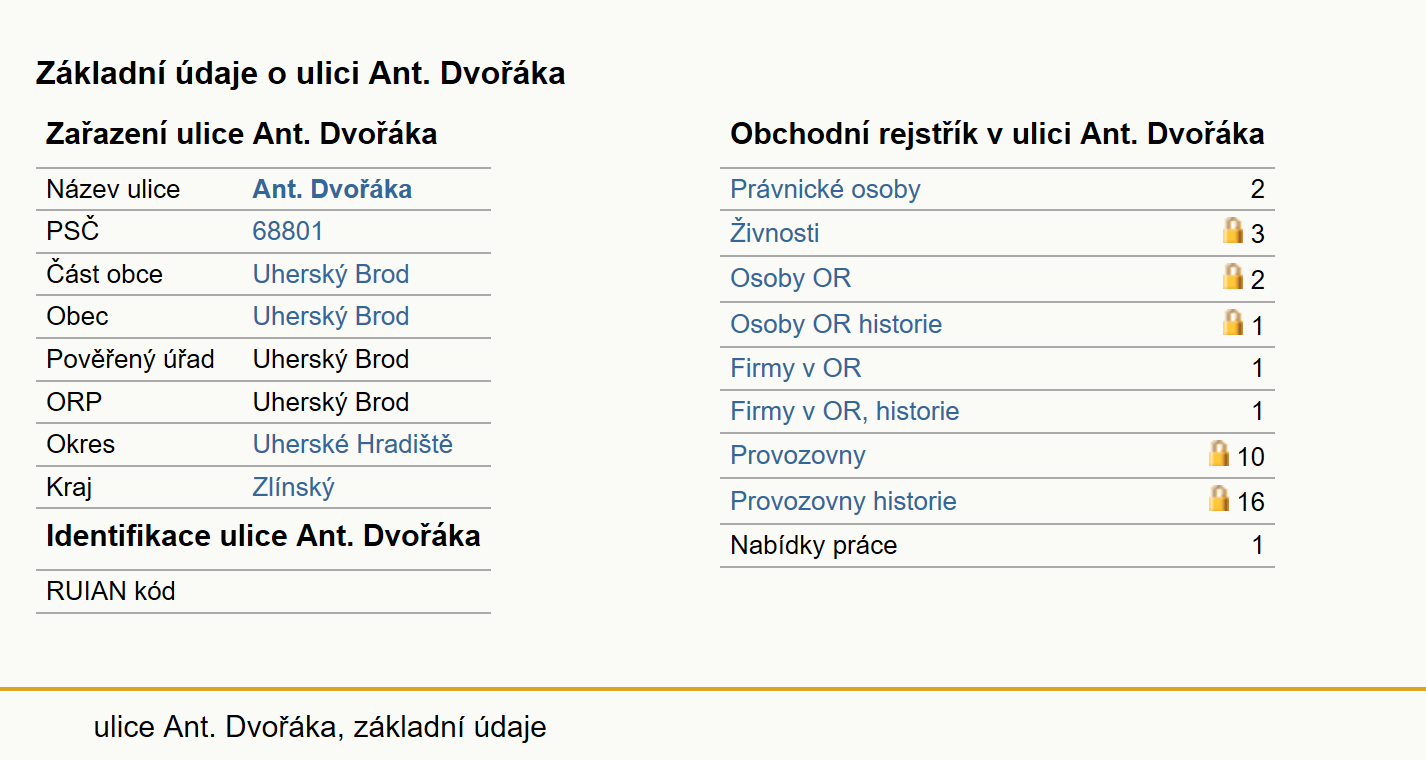Image resolution: width=1426 pixels, height=760 pixels.
Task: Click the lock icon in Osoby OR row
Action: (1233, 276)
